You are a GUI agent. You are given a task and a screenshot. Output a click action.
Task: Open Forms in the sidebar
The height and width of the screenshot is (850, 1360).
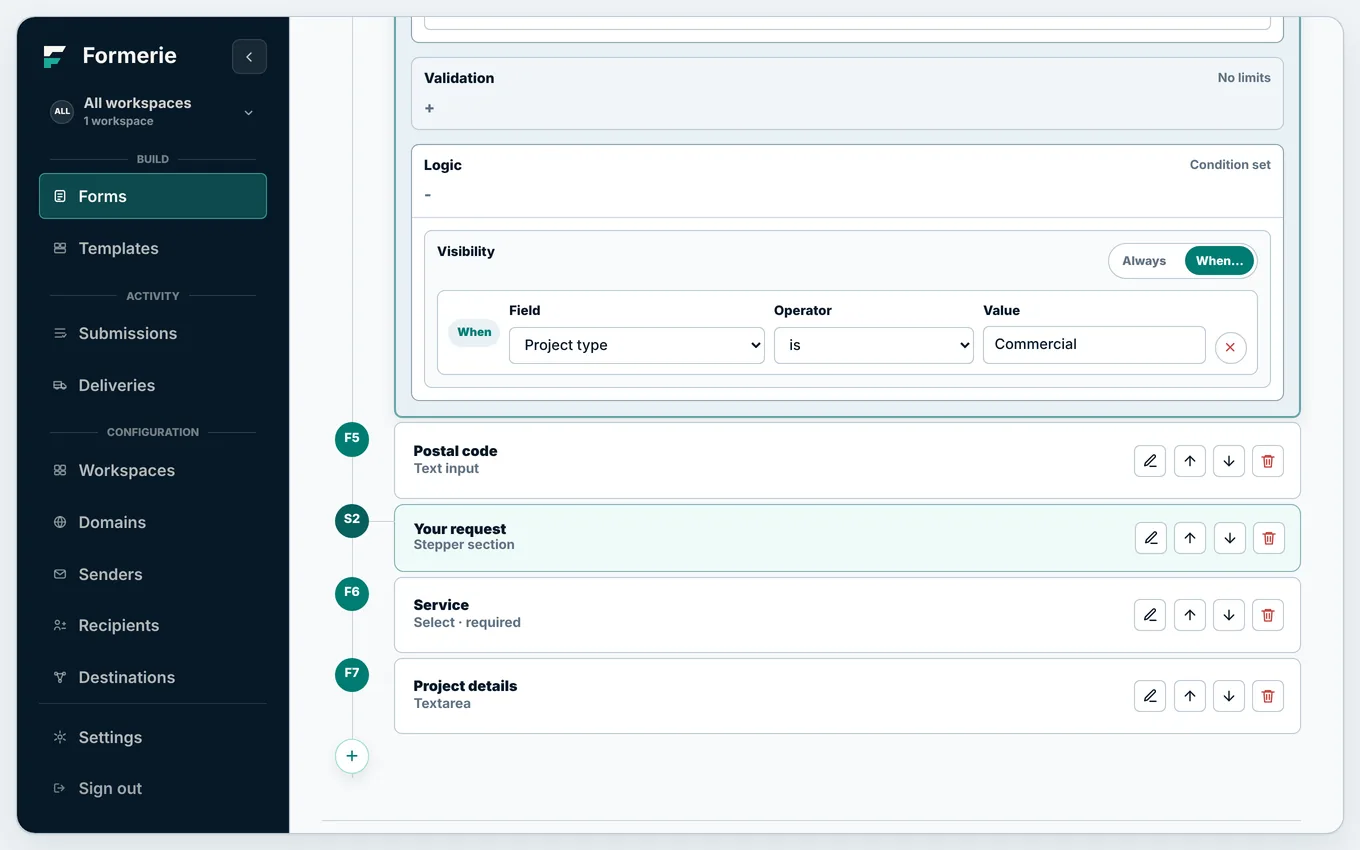tap(153, 196)
